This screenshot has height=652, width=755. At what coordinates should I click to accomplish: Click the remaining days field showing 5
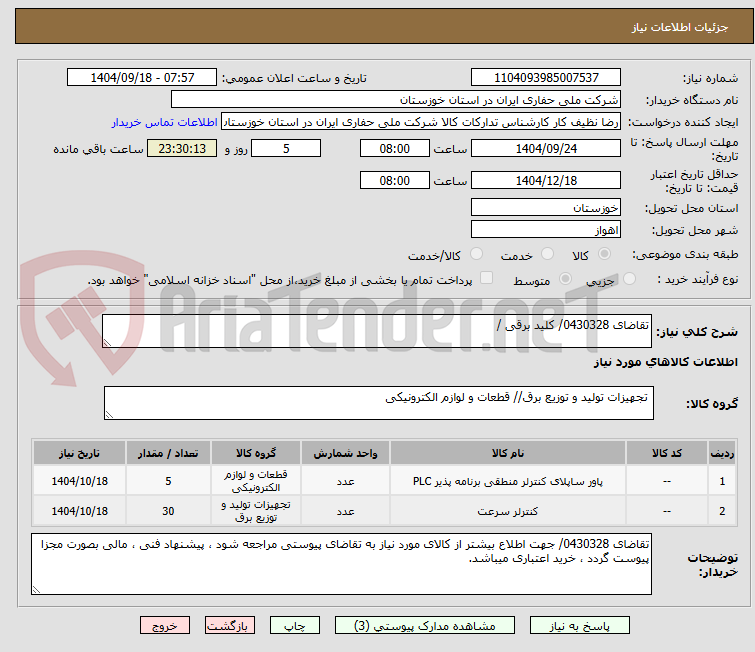[286, 148]
